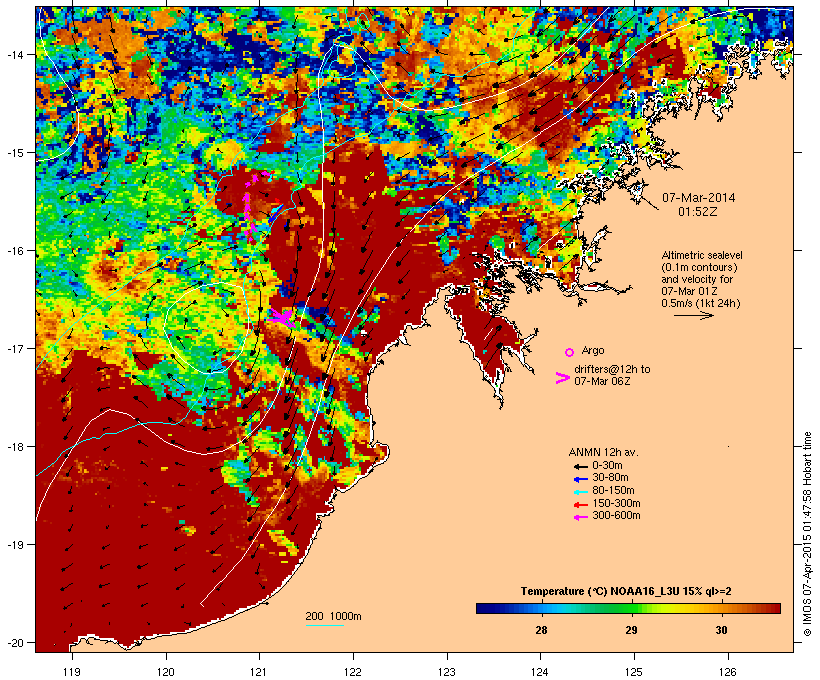Click the 30 degree colorbar label
Screen dimensions: 820x680
(721, 630)
